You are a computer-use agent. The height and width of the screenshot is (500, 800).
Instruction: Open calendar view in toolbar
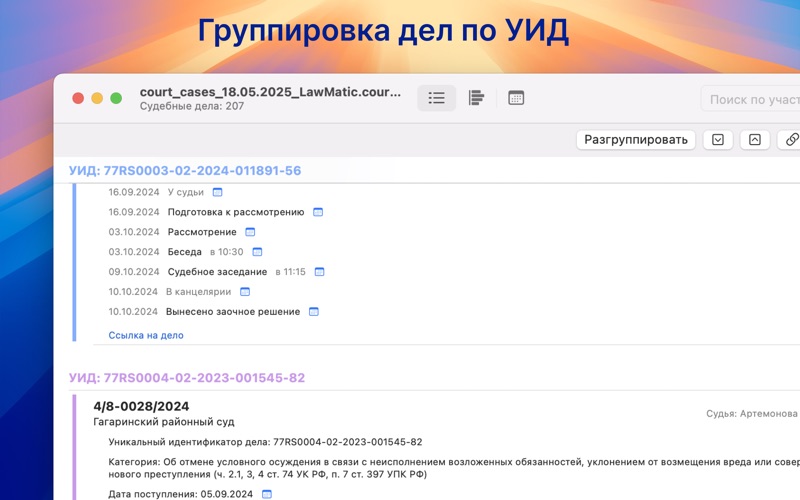tap(516, 98)
